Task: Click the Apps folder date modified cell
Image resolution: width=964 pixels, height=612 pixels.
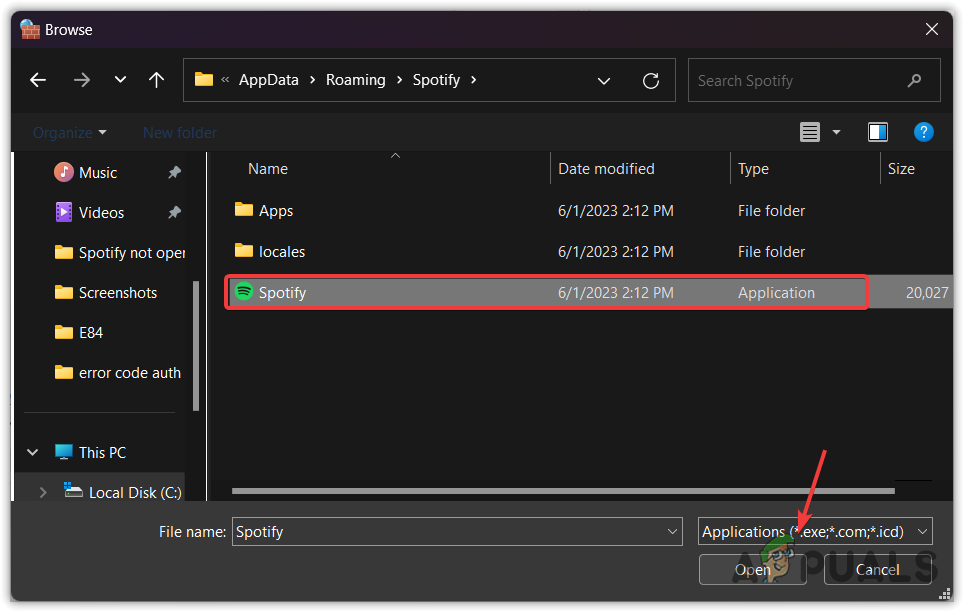Action: coord(615,211)
